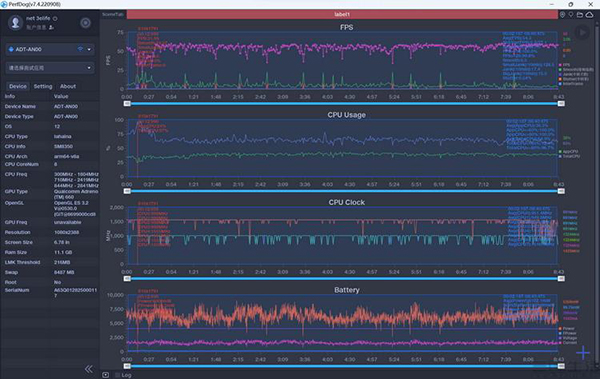
Task: Open the folder icon in top toolbar
Action: 580,15
